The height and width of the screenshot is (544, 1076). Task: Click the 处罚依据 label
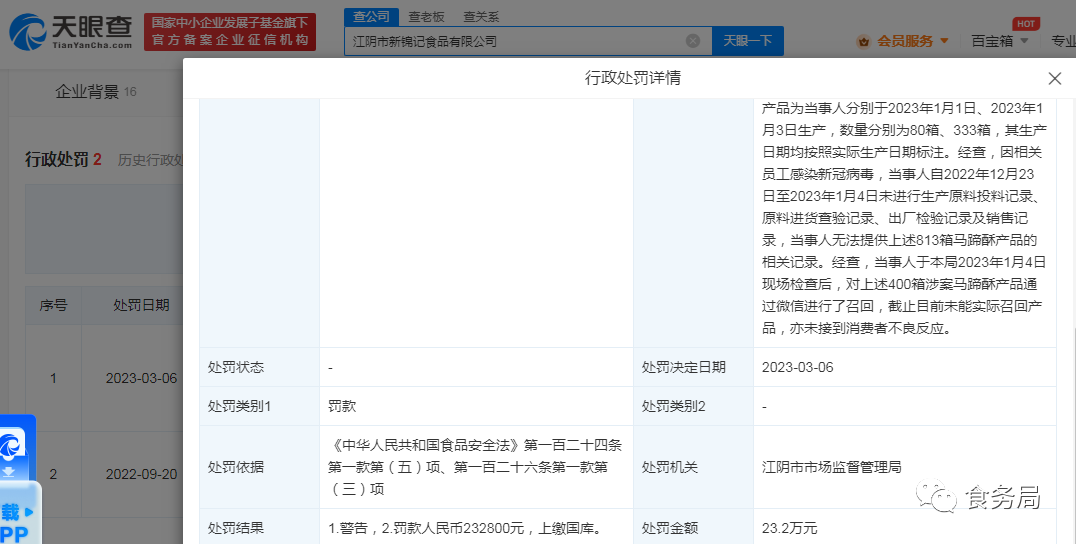236,467
